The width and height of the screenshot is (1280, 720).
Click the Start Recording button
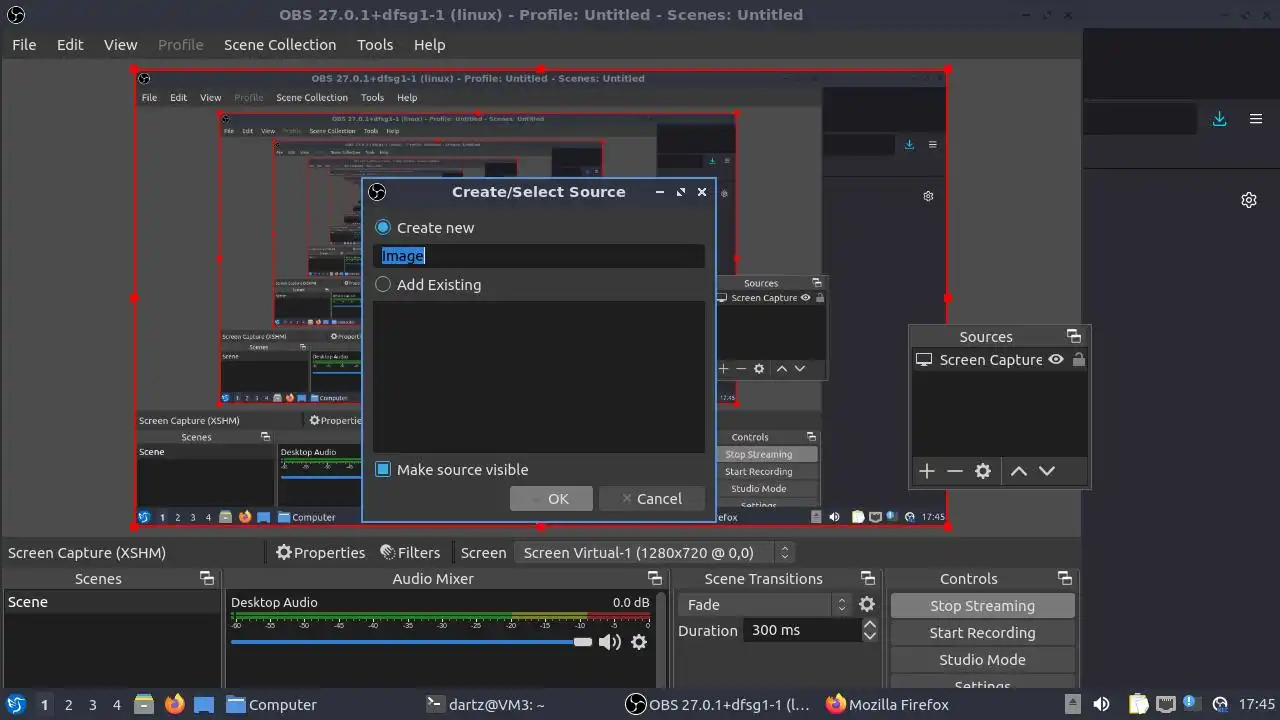(x=982, y=633)
